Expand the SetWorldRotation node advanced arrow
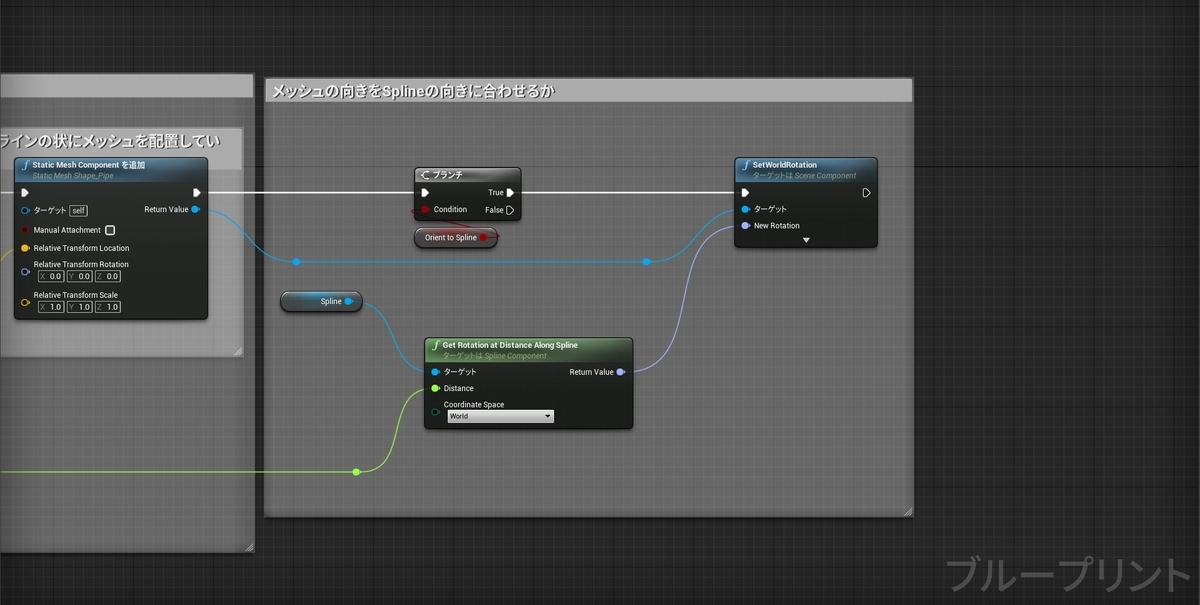This screenshot has height=605, width=1200. (x=806, y=240)
